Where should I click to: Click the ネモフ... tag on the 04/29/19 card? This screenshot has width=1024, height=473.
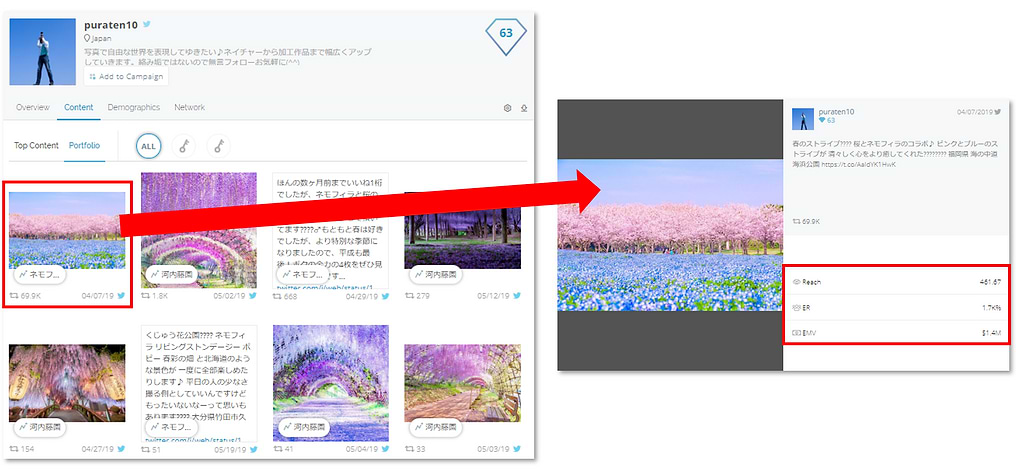coord(302,276)
